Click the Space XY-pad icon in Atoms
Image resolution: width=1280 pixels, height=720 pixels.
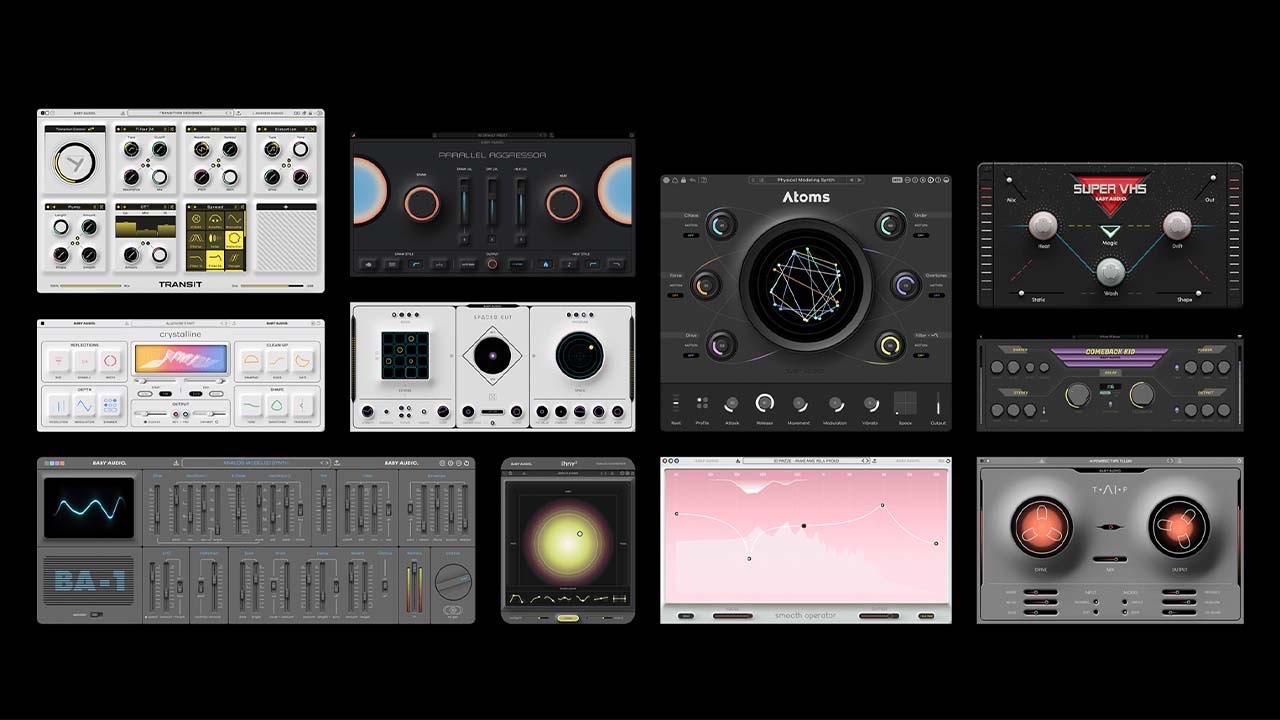point(905,403)
